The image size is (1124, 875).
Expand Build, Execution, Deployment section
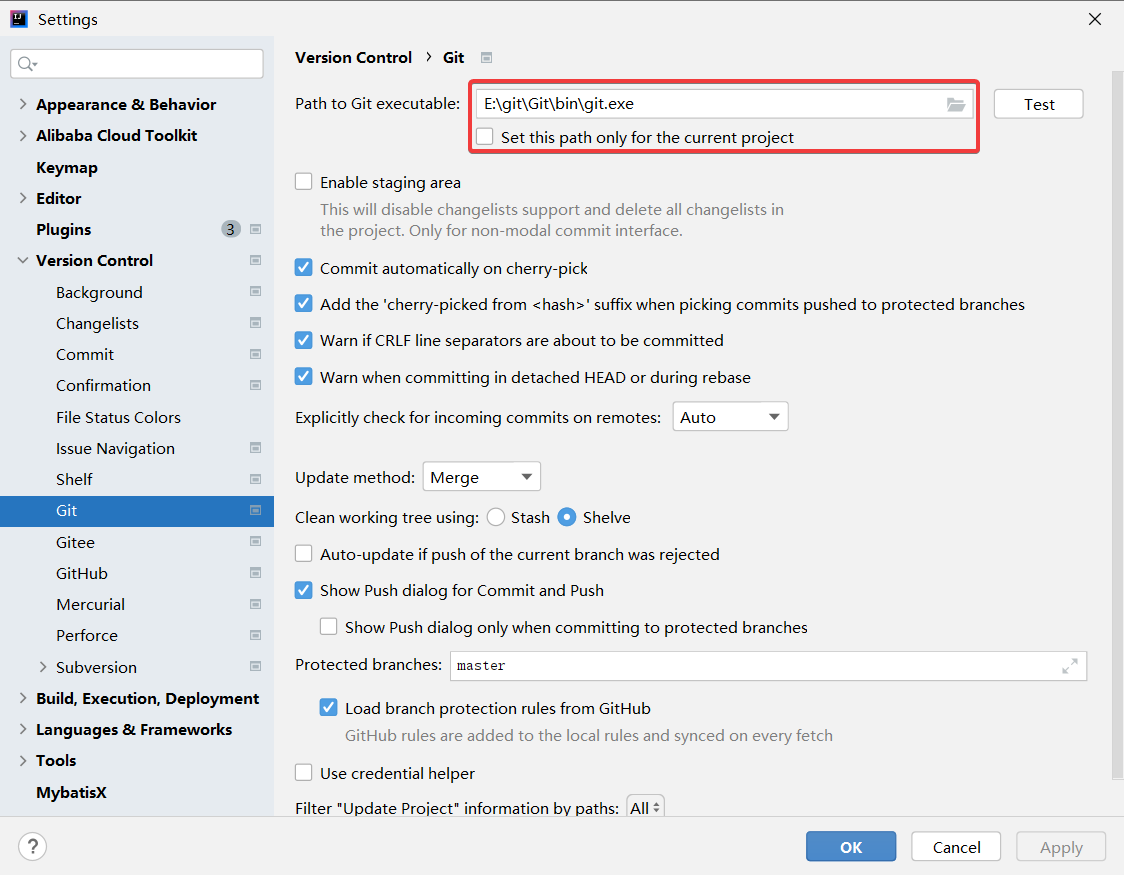pyautogui.click(x=23, y=698)
